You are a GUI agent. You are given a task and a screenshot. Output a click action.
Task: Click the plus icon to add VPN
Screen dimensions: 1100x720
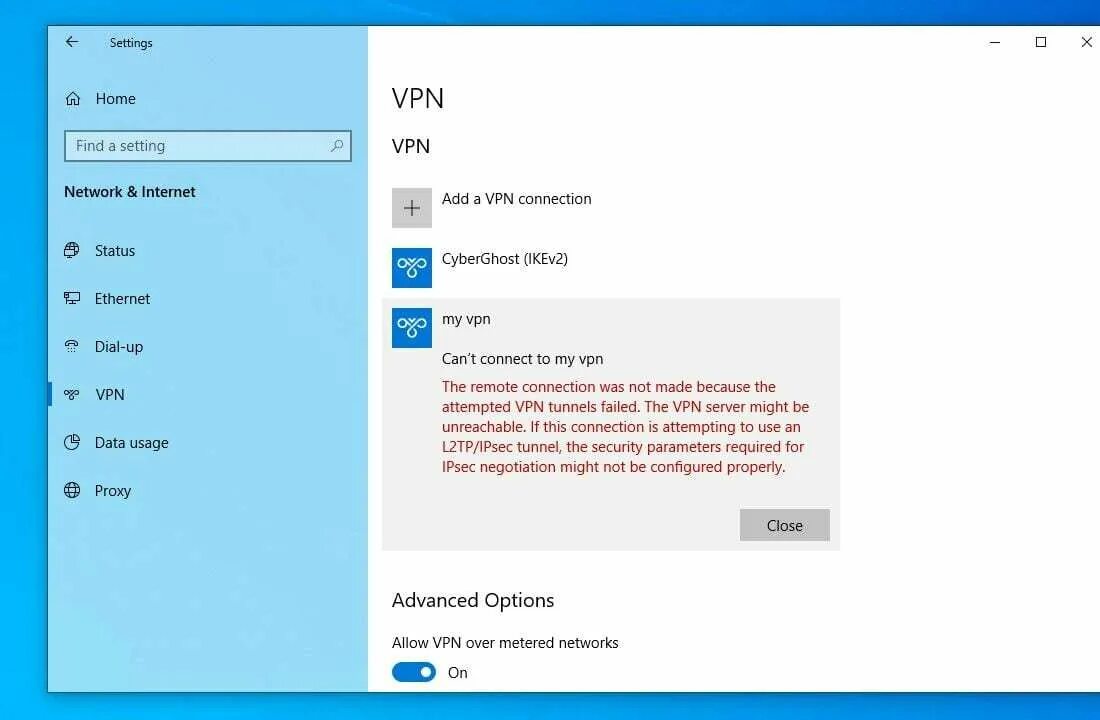412,208
